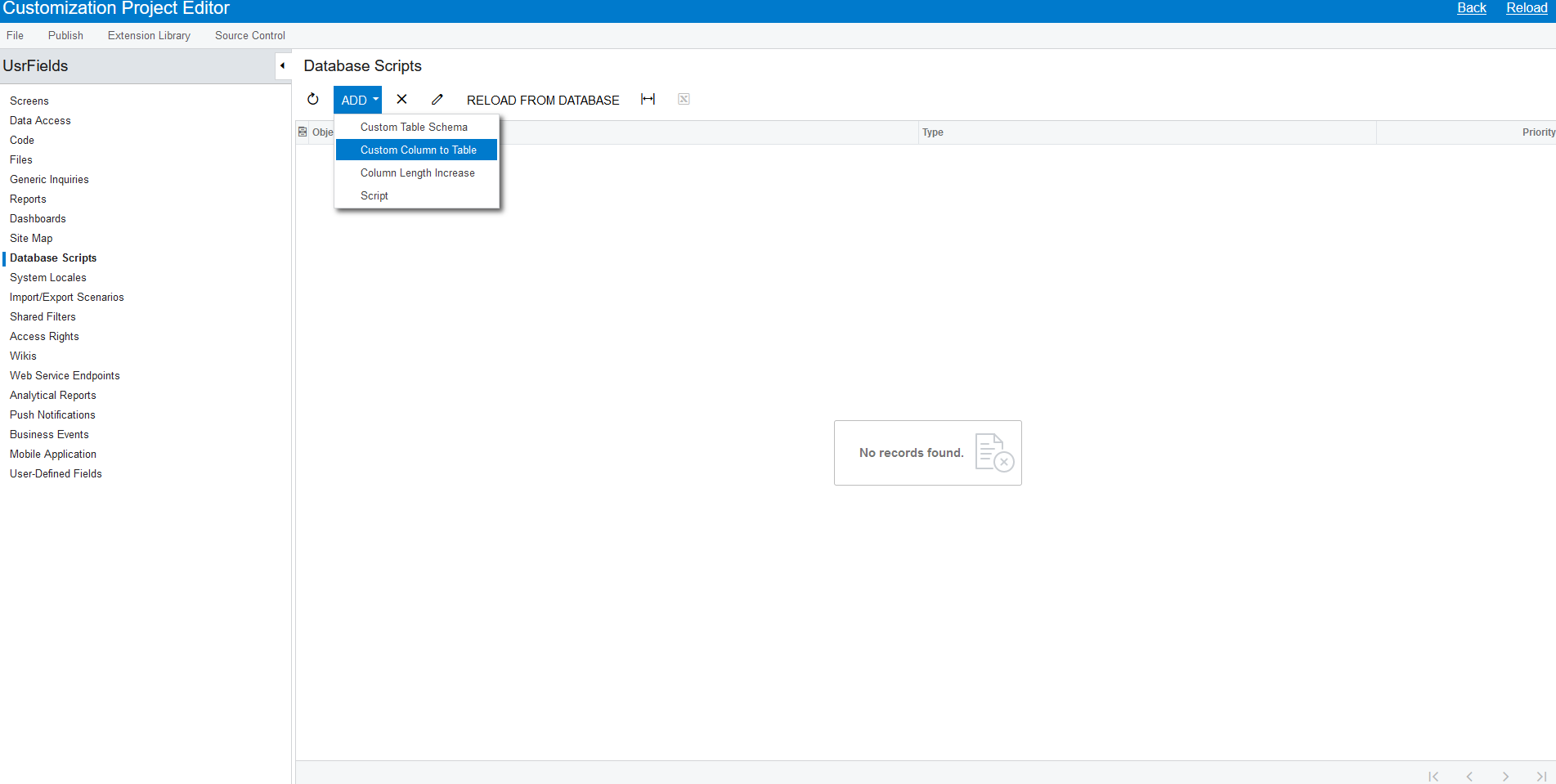Collapse the UsrFields navigation panel
Screen dimensions: 1556x784
pos(282,65)
